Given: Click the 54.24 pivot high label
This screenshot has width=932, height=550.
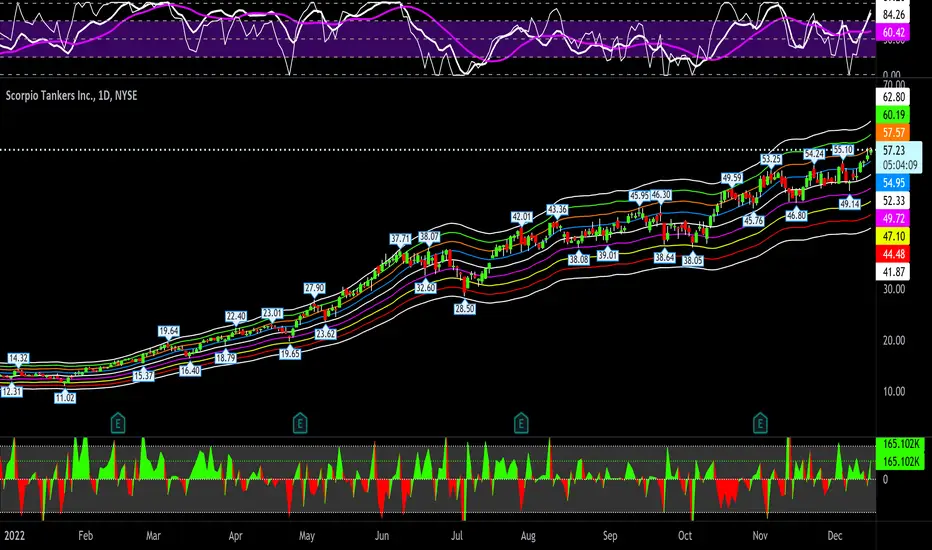Looking at the screenshot, I should tap(814, 154).
